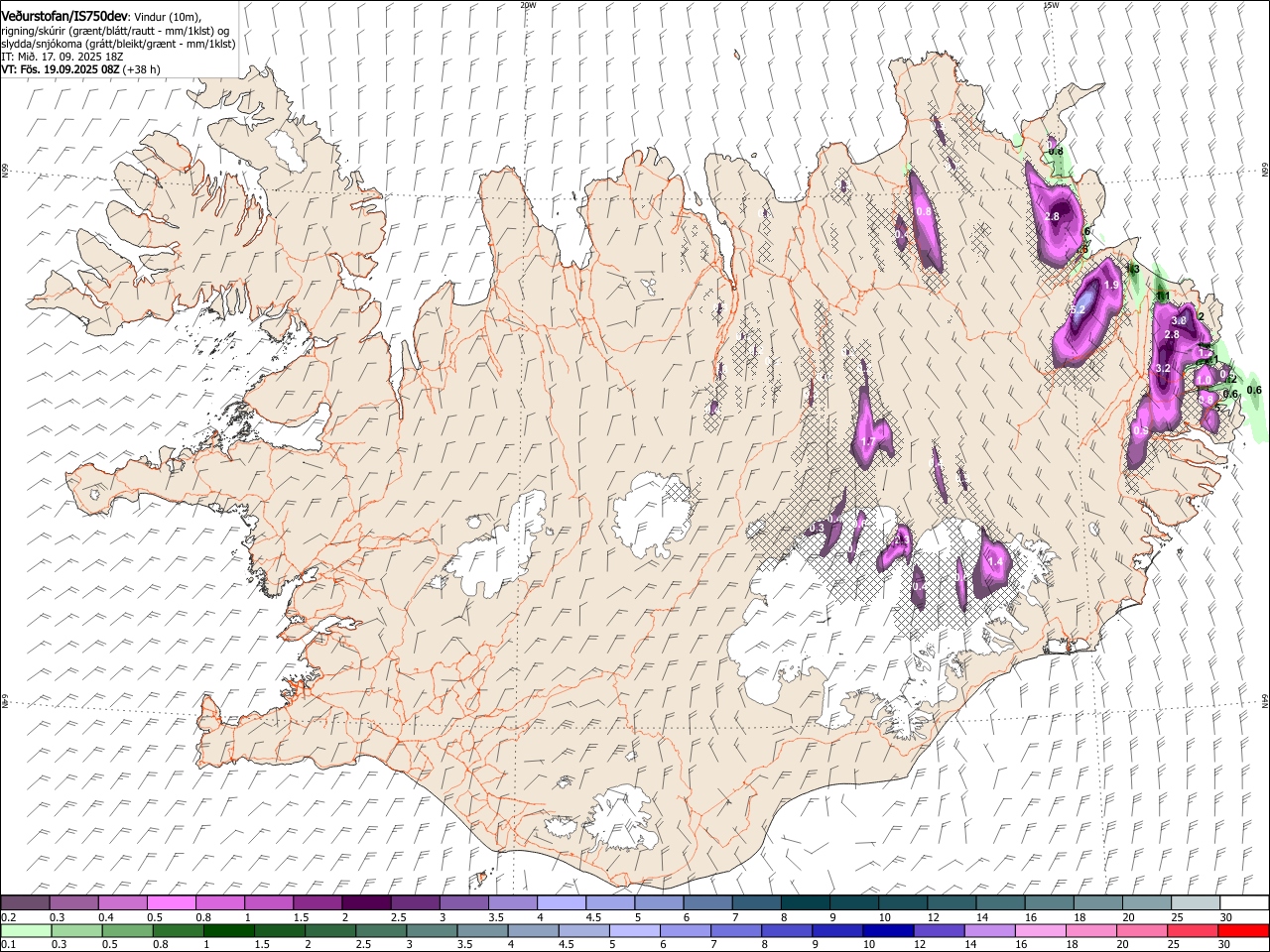
Task: Click the 15W longitude label
Action: tap(1051, 5)
